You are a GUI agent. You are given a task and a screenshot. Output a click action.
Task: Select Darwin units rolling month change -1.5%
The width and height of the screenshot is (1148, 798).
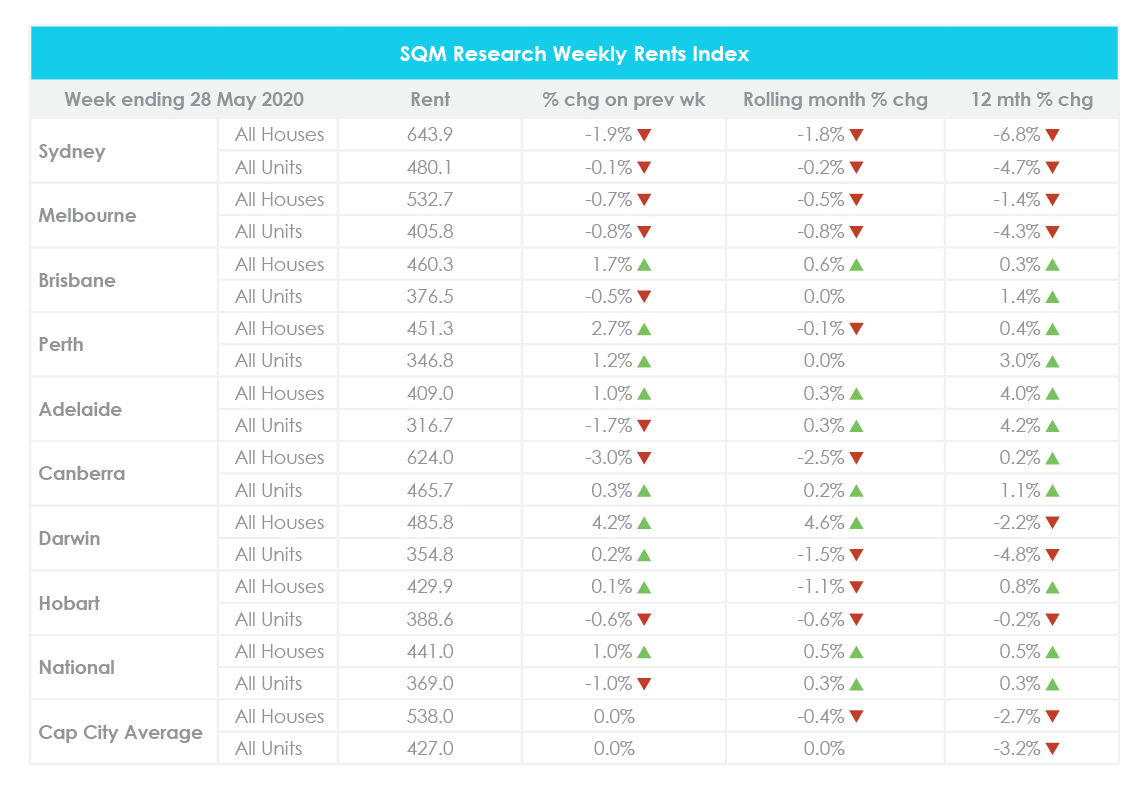click(x=821, y=554)
